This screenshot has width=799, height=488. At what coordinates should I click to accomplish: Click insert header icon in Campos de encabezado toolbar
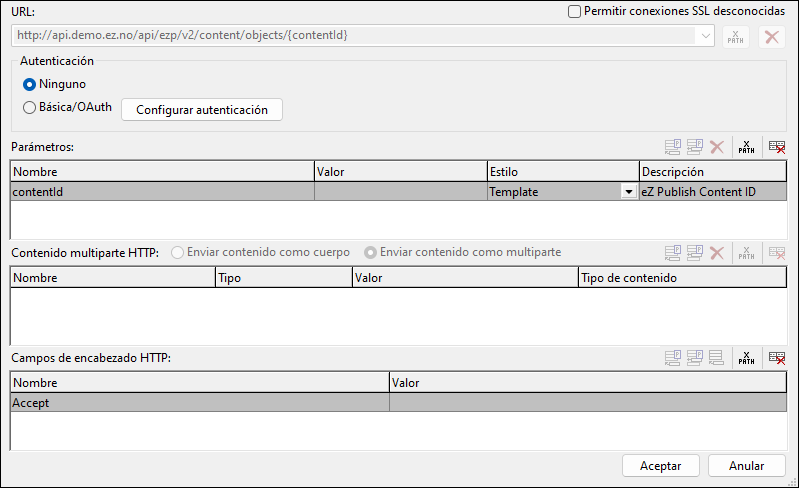[x=695, y=358]
